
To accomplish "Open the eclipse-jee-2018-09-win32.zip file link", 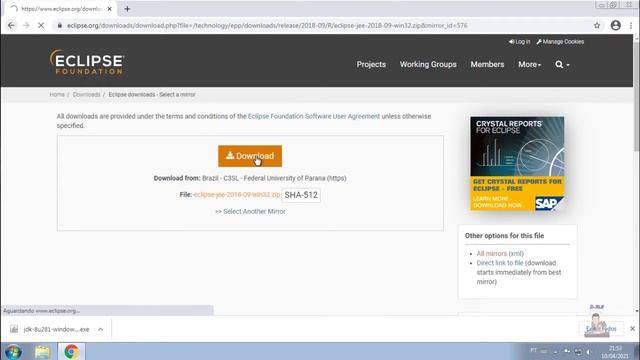I will 237,195.
